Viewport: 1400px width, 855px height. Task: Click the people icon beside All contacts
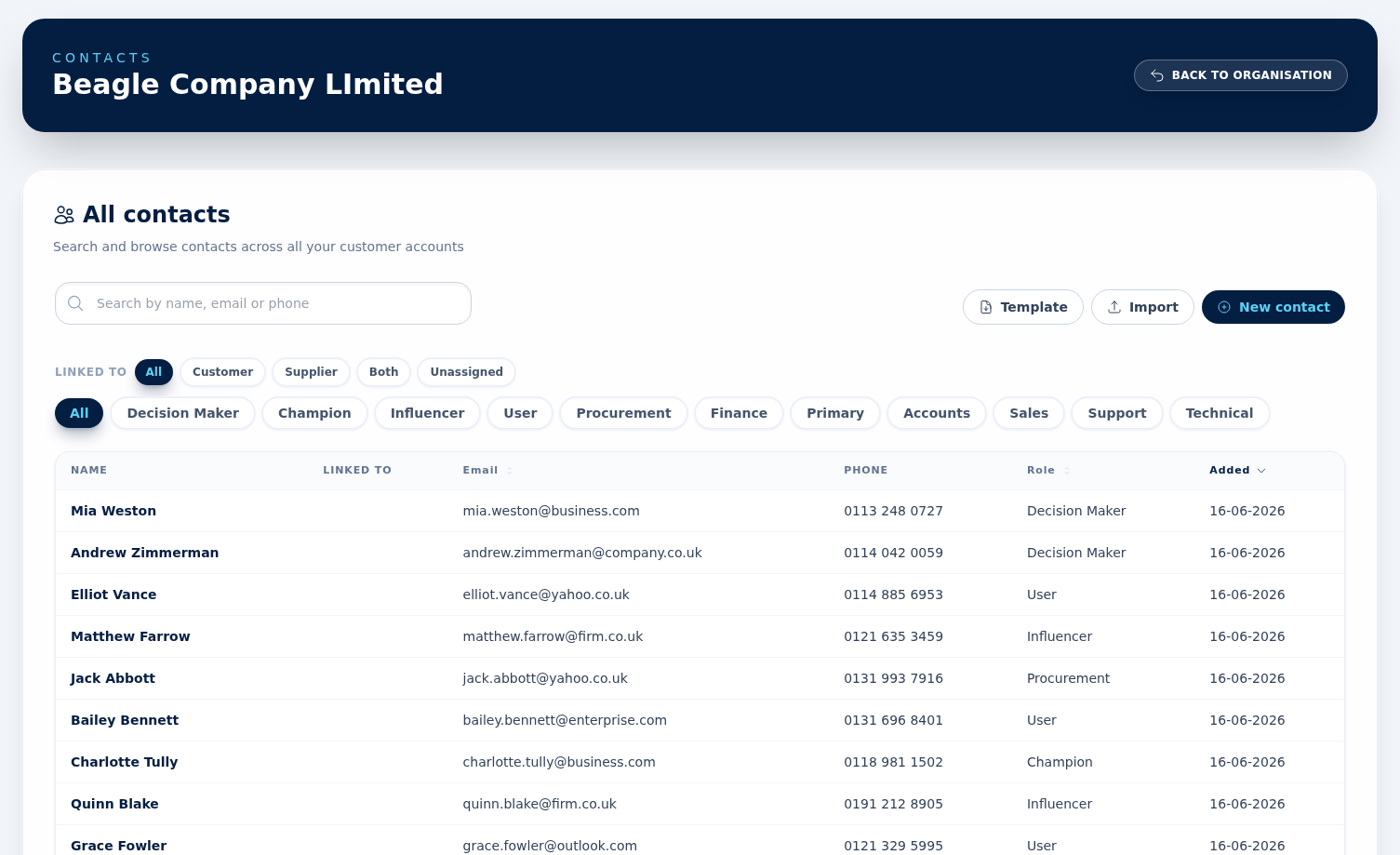pyautogui.click(x=64, y=215)
